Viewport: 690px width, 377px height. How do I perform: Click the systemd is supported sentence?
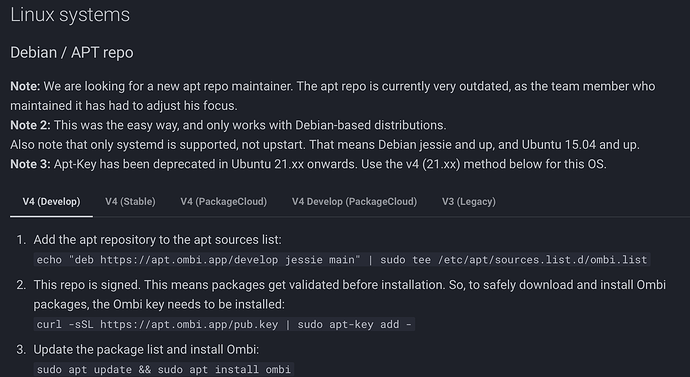[x=325, y=145]
